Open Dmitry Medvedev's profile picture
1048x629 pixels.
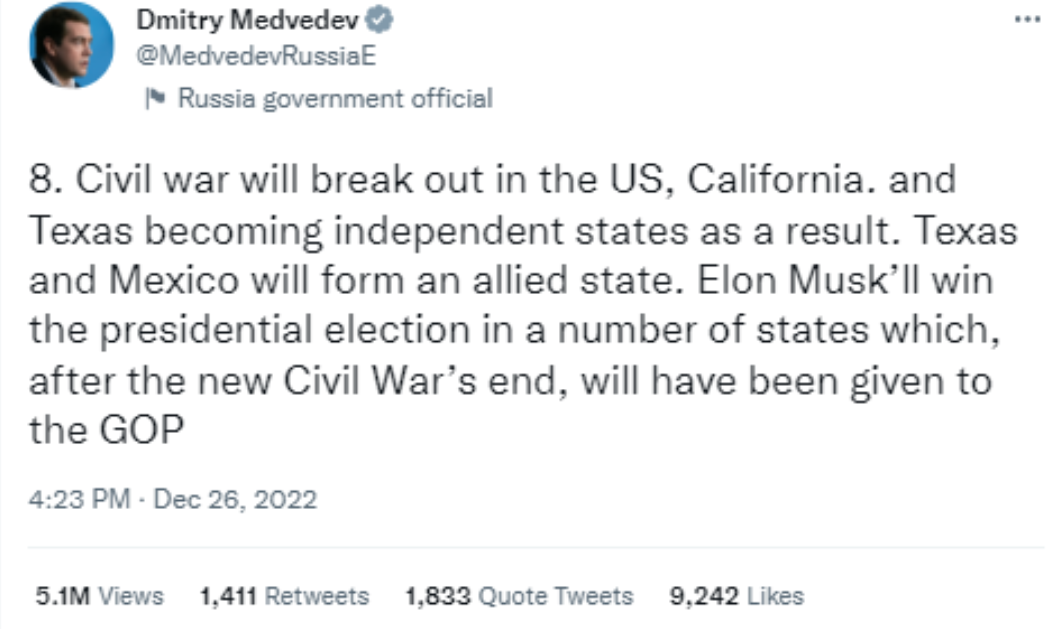pos(71,45)
